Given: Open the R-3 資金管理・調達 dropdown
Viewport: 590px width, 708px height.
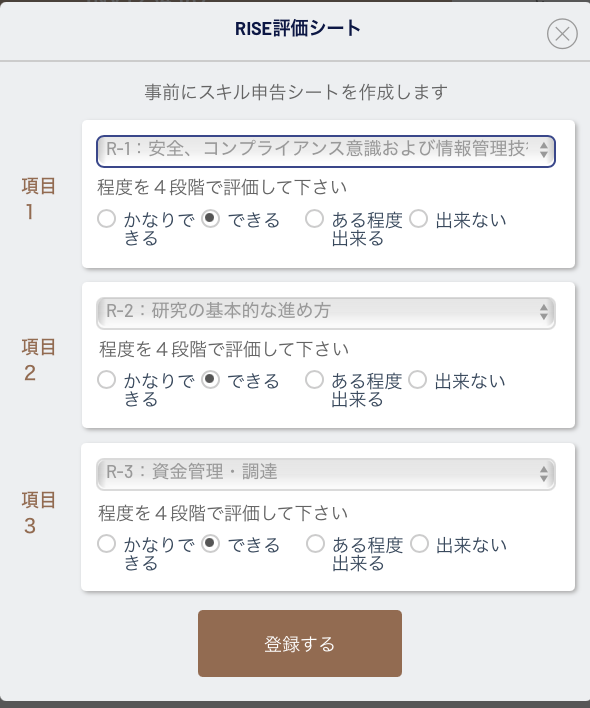Looking at the screenshot, I should 325,474.
